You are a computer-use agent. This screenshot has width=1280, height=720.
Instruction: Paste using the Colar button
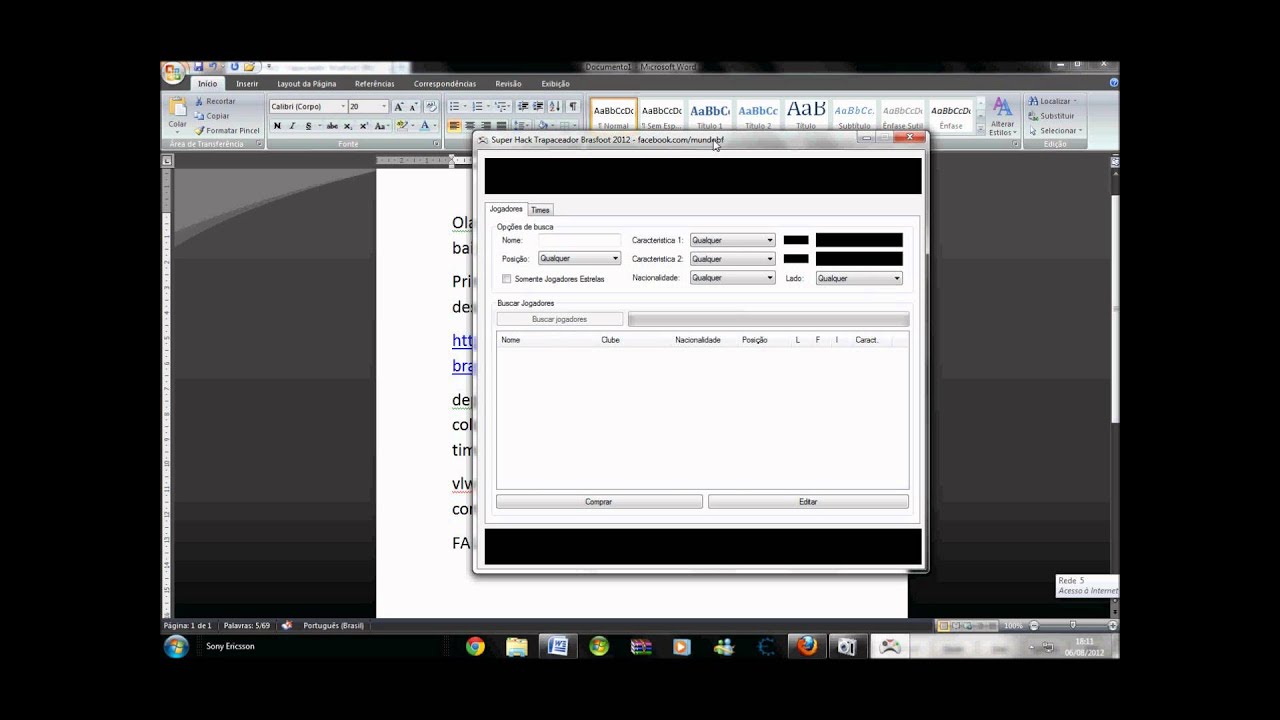pos(177,115)
